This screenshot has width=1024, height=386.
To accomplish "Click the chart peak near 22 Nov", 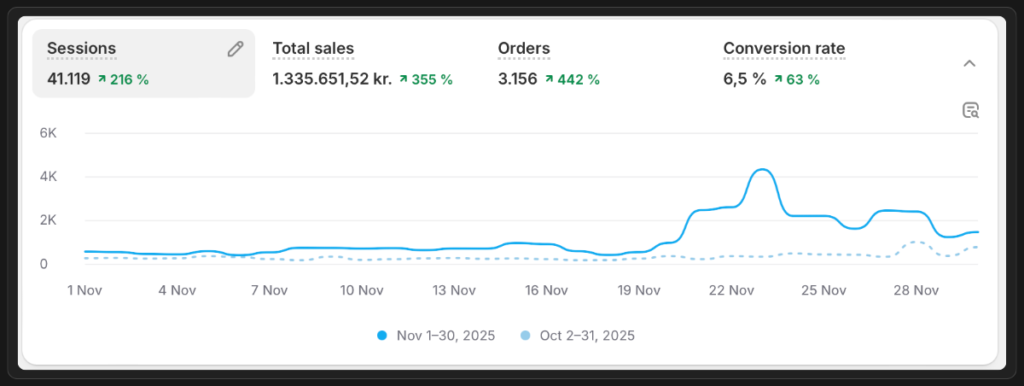I will tap(761, 170).
